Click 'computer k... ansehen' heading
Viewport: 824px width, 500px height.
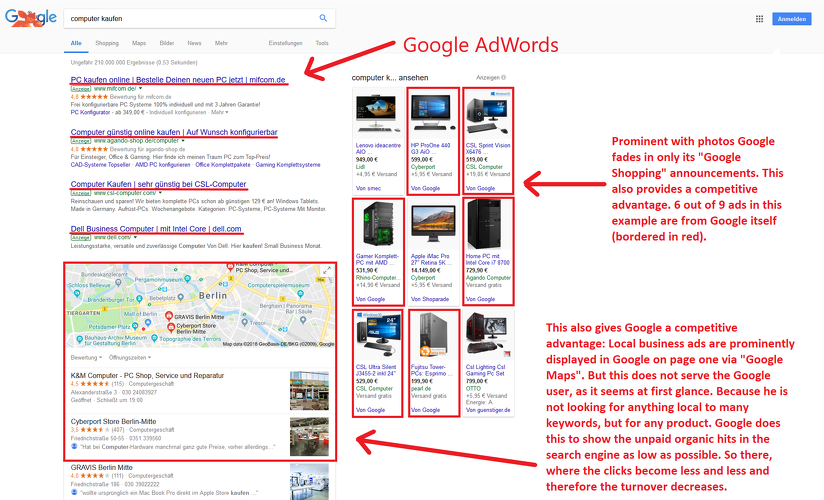coord(390,77)
